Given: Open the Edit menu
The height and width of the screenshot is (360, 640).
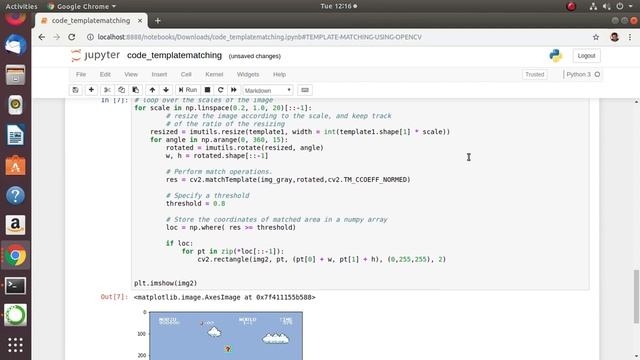Looking at the screenshot, I should coord(105,74).
